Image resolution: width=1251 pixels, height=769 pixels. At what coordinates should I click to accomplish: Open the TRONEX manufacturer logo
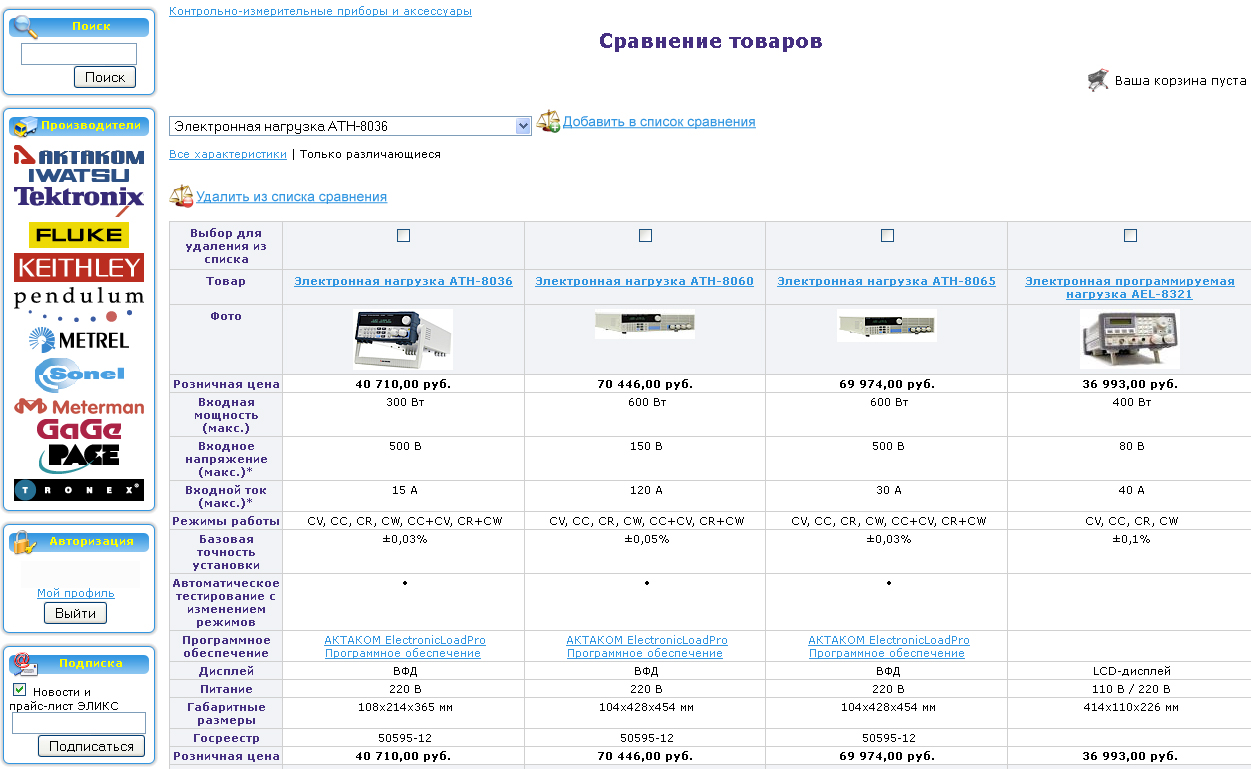pos(79,490)
